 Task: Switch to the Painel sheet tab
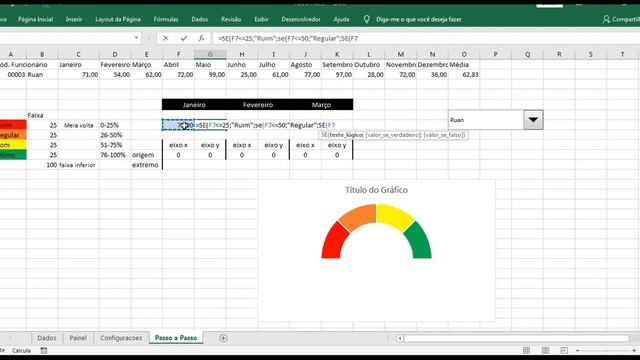tap(78, 338)
